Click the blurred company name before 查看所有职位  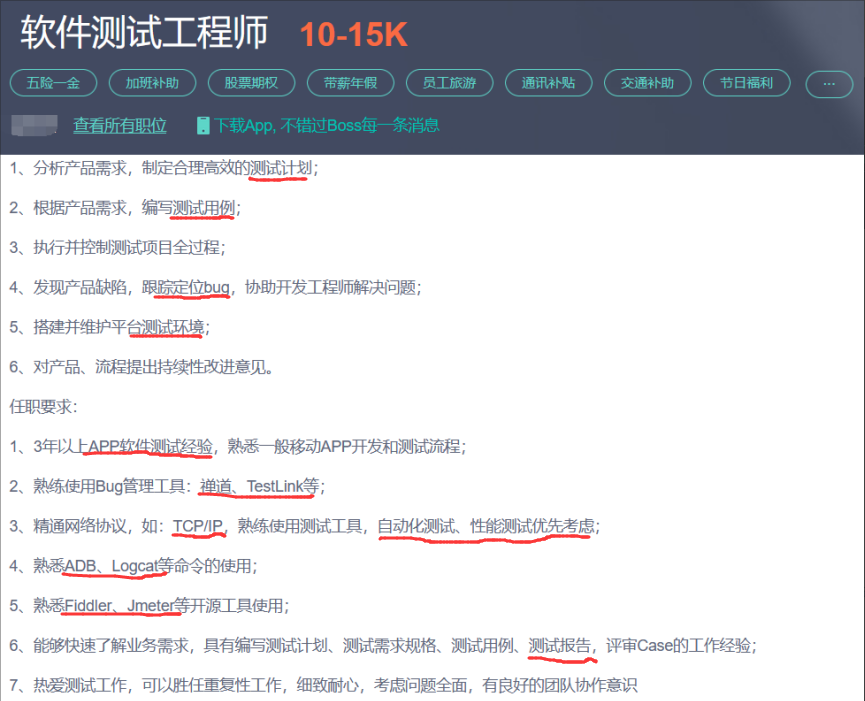35,126
